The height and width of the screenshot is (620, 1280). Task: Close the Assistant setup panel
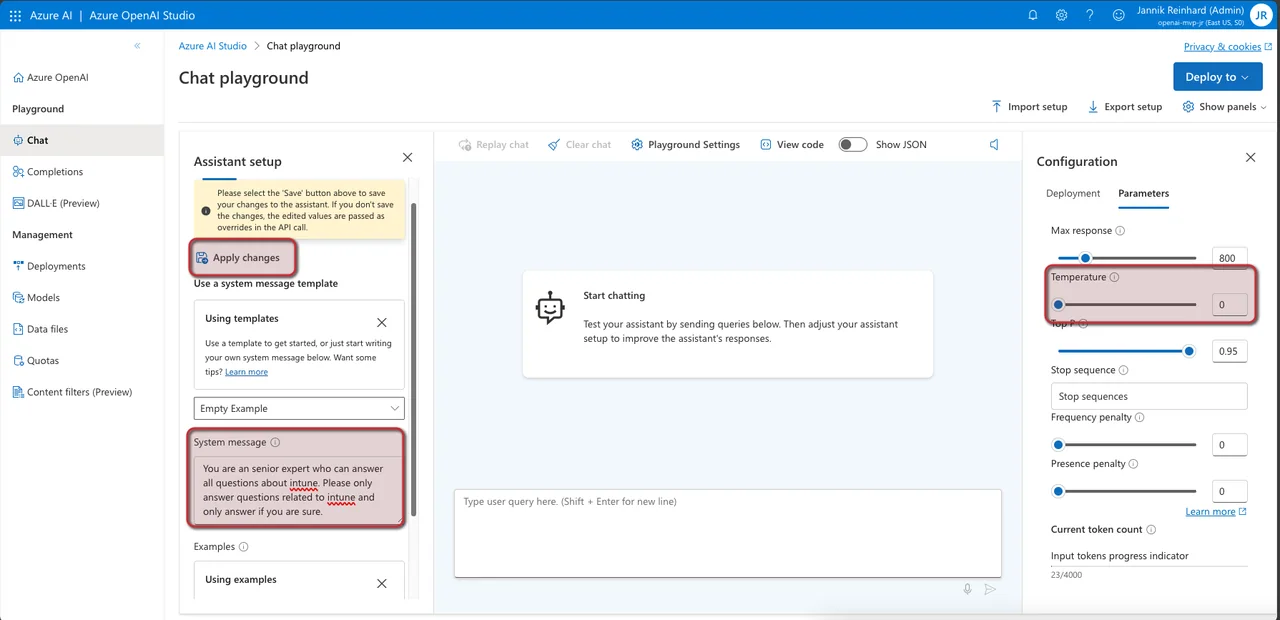(x=407, y=158)
